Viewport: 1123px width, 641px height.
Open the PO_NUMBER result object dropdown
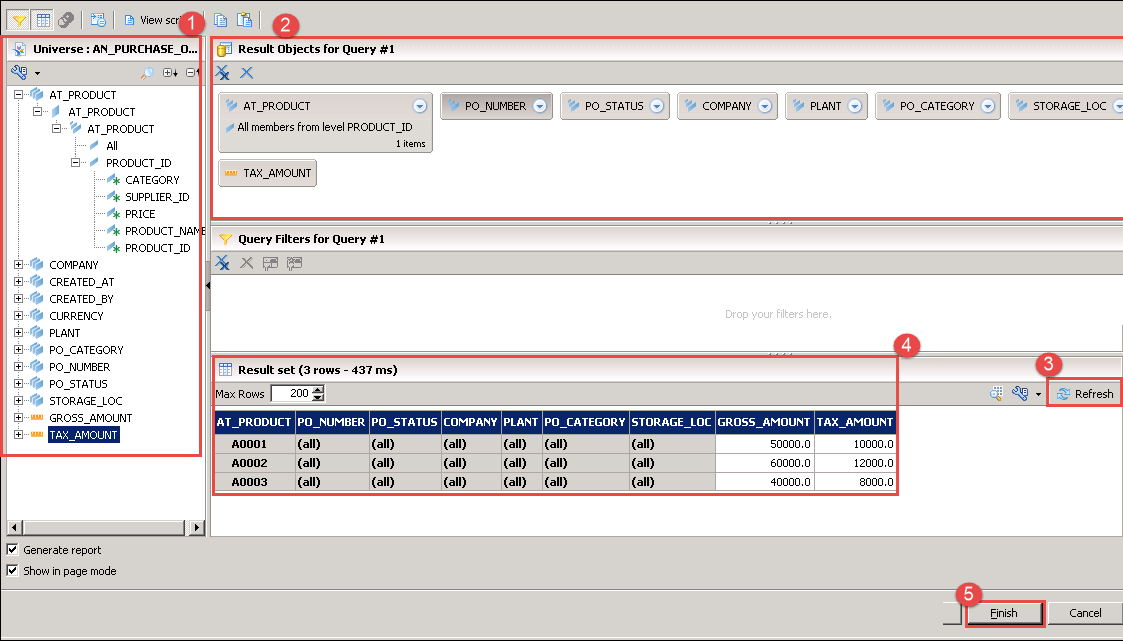539,106
